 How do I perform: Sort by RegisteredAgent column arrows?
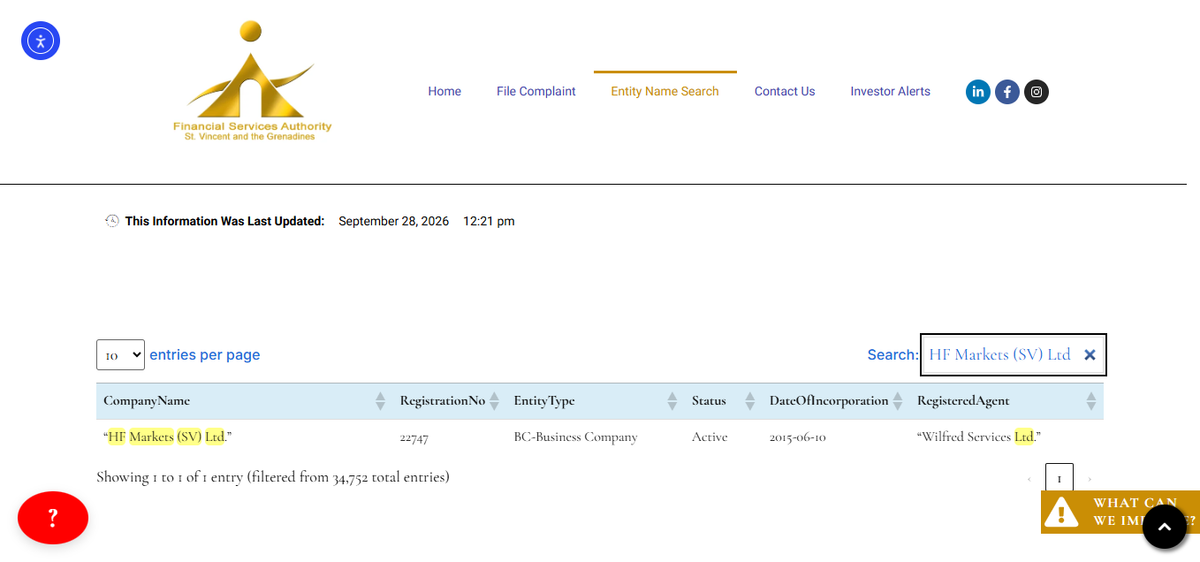[1091, 401]
